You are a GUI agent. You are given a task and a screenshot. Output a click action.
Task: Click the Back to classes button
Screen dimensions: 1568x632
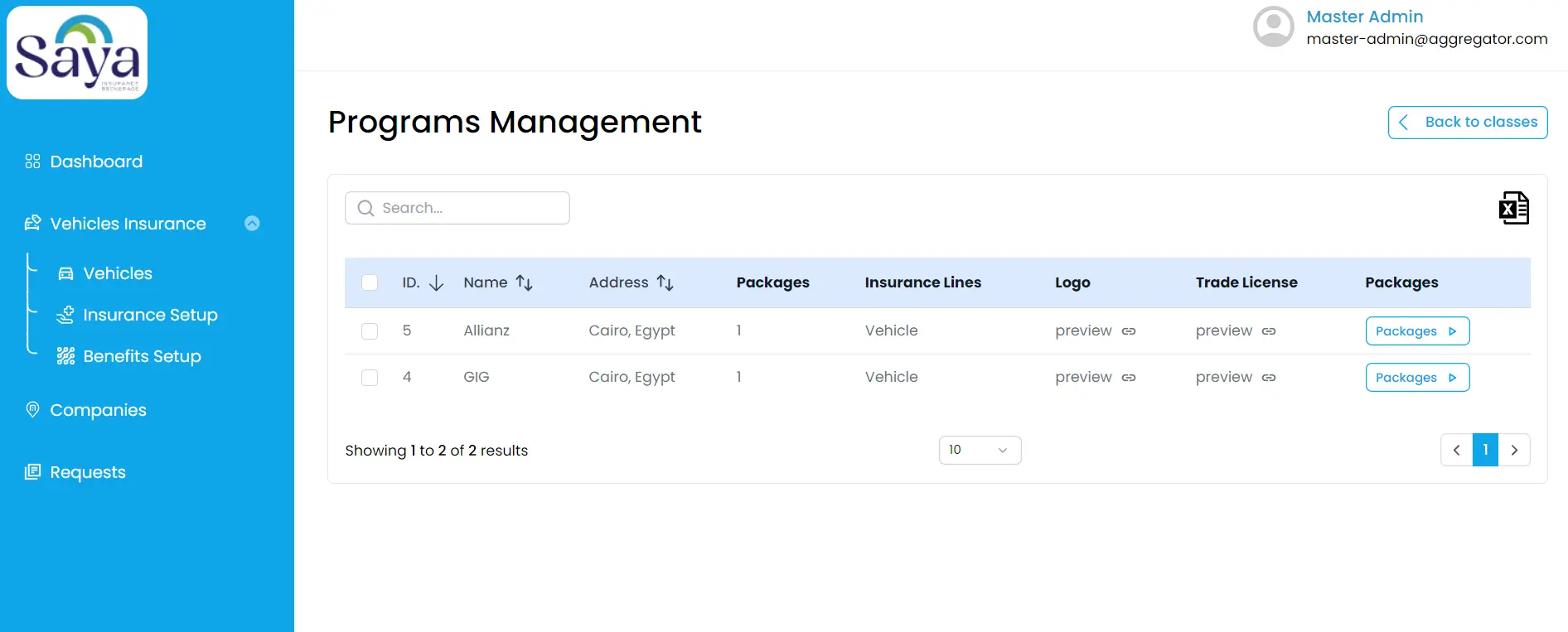(1468, 123)
